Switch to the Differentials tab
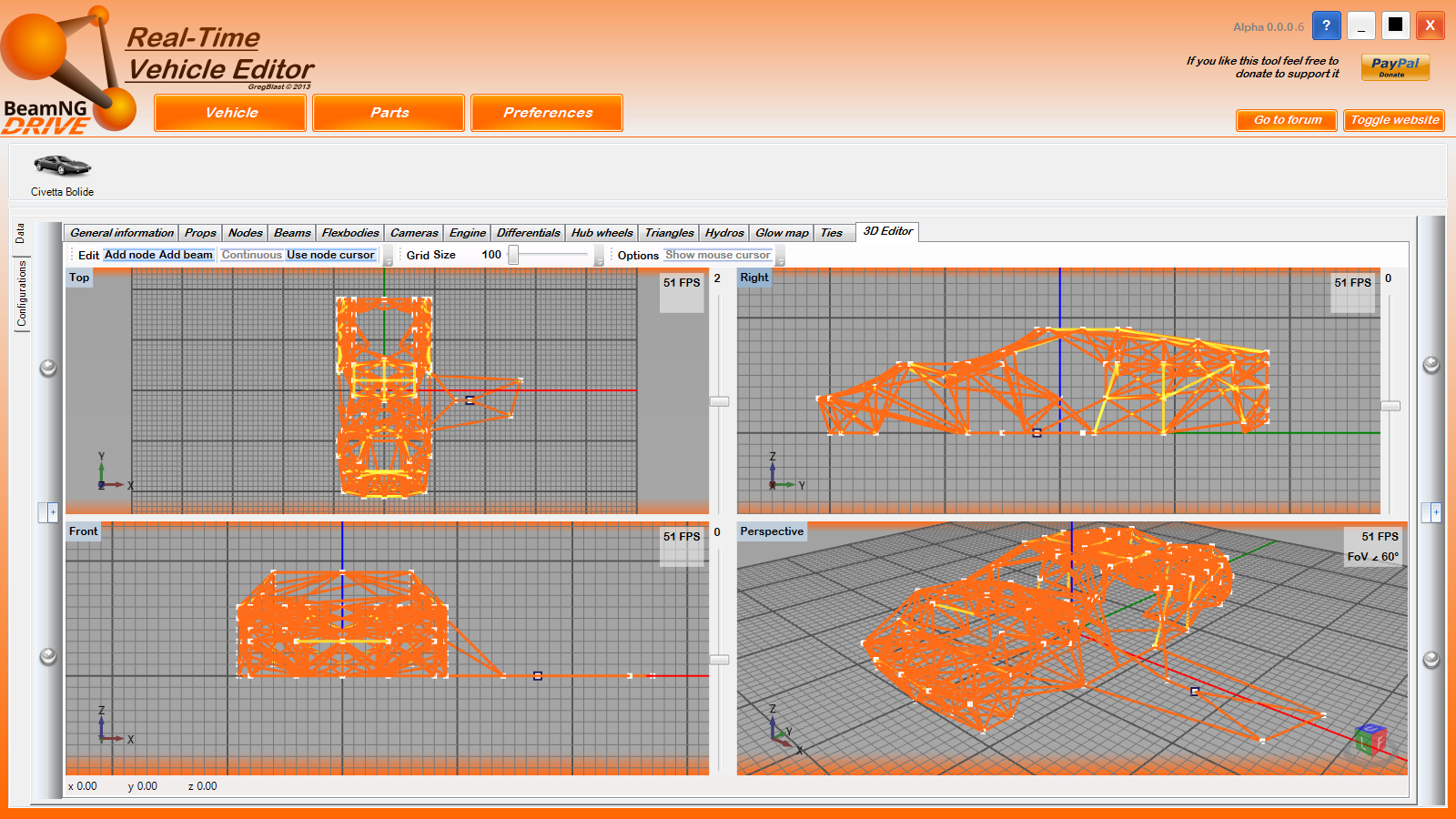1456x819 pixels. [529, 233]
